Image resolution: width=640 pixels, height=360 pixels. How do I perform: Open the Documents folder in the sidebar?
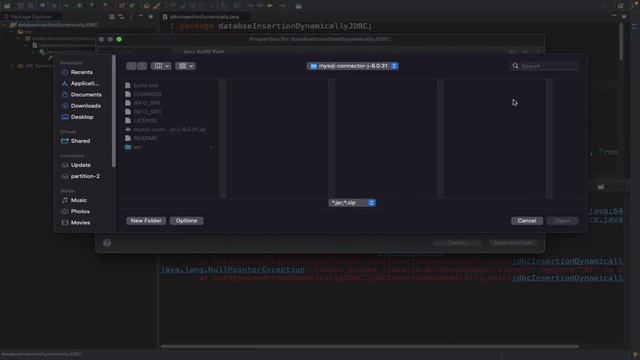click(81, 95)
